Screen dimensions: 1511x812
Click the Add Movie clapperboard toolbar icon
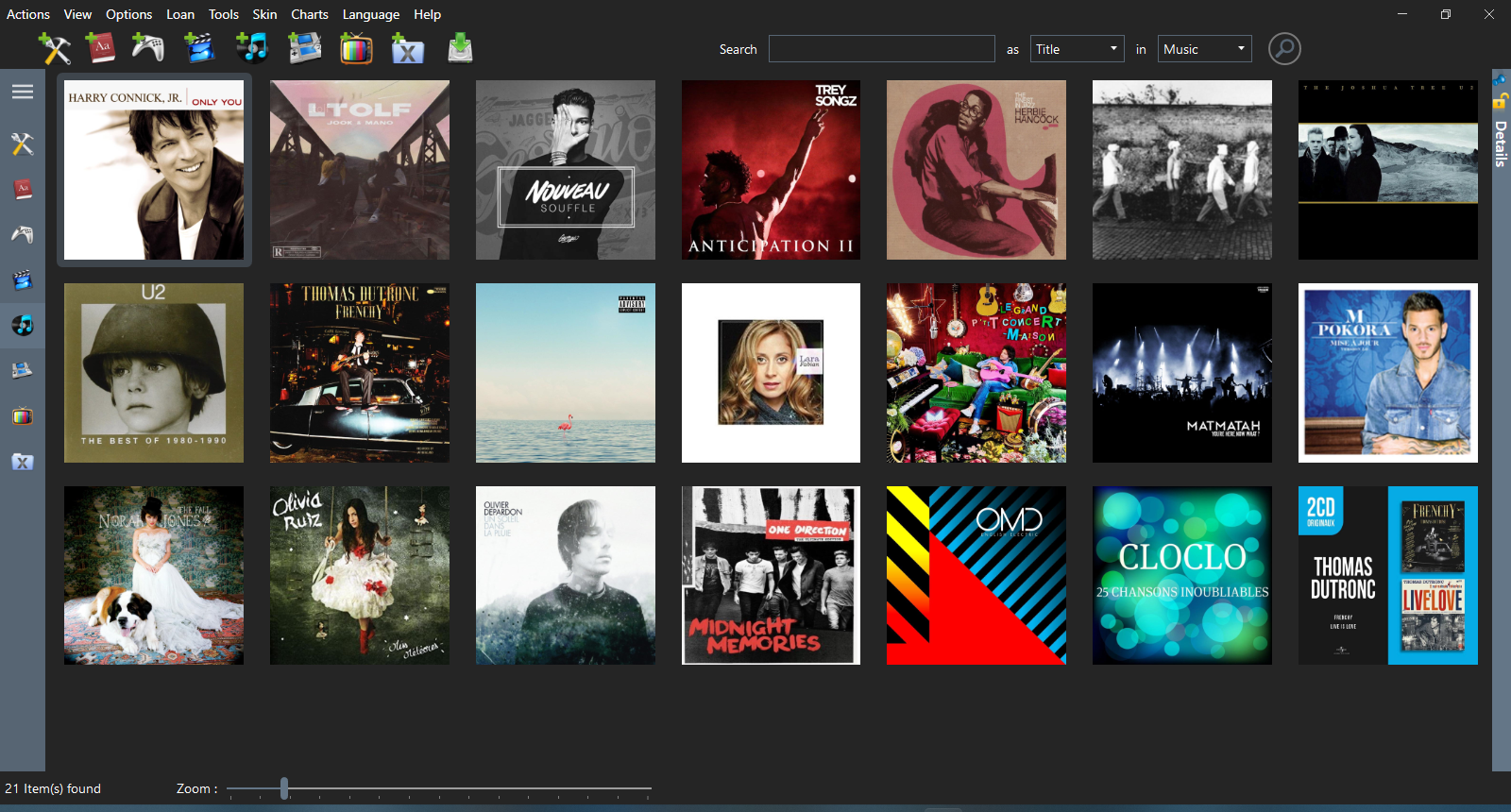tap(199, 48)
